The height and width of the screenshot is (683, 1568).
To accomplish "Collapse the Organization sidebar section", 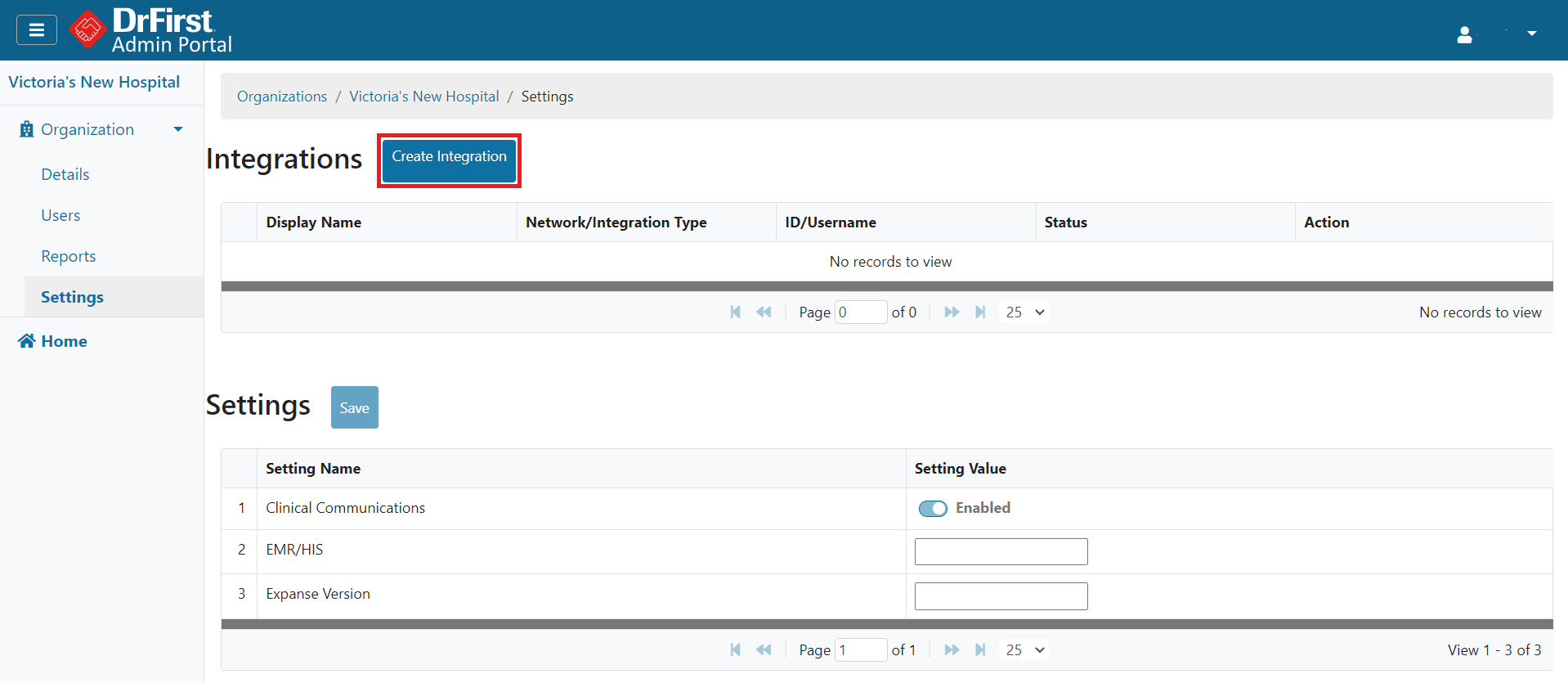I will point(178,129).
